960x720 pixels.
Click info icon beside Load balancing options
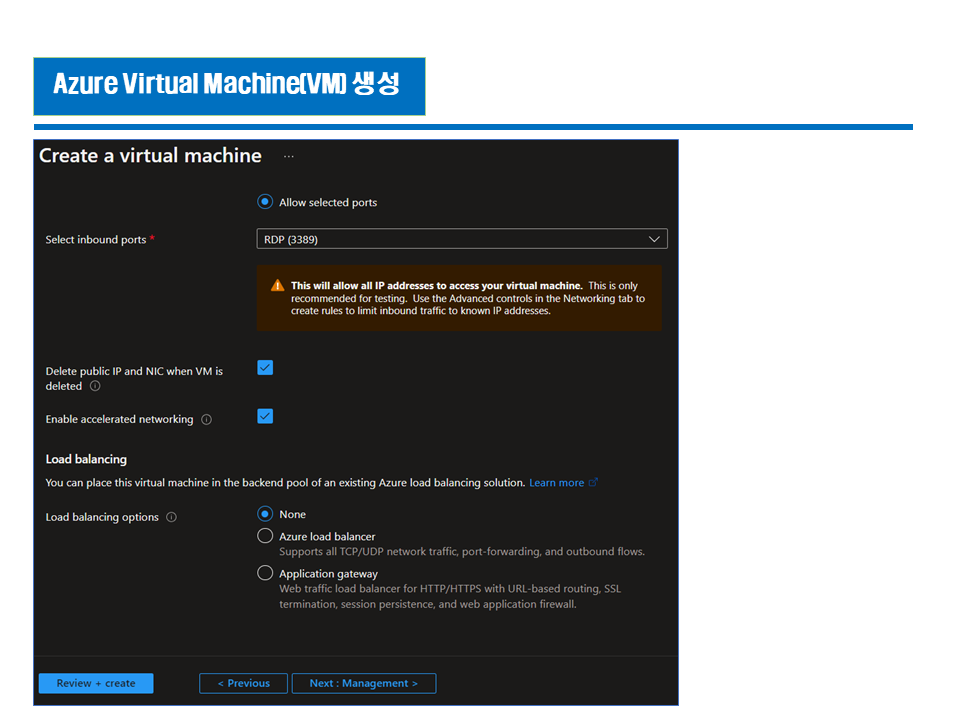point(171,517)
